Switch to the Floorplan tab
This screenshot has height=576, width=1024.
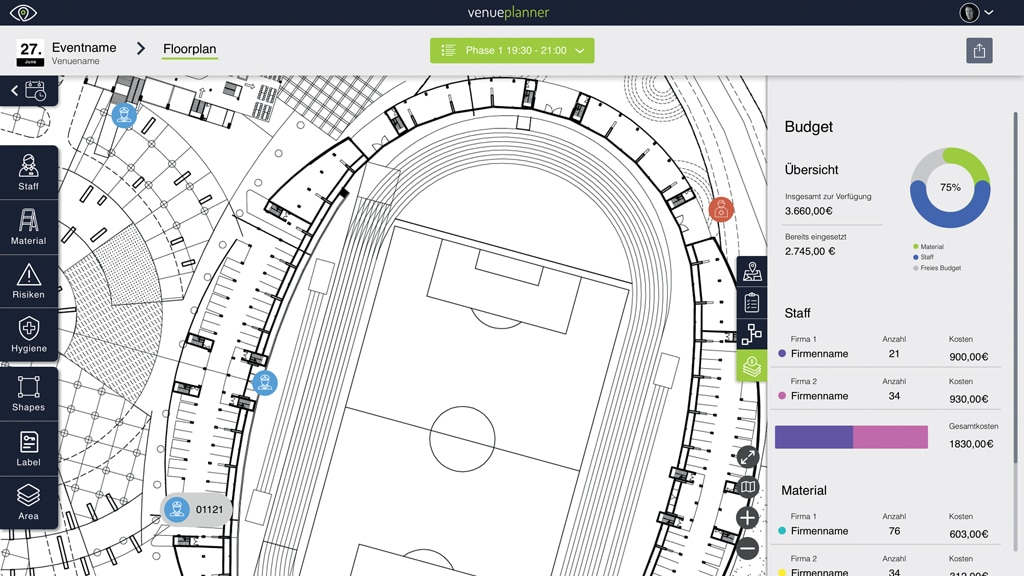click(x=189, y=49)
